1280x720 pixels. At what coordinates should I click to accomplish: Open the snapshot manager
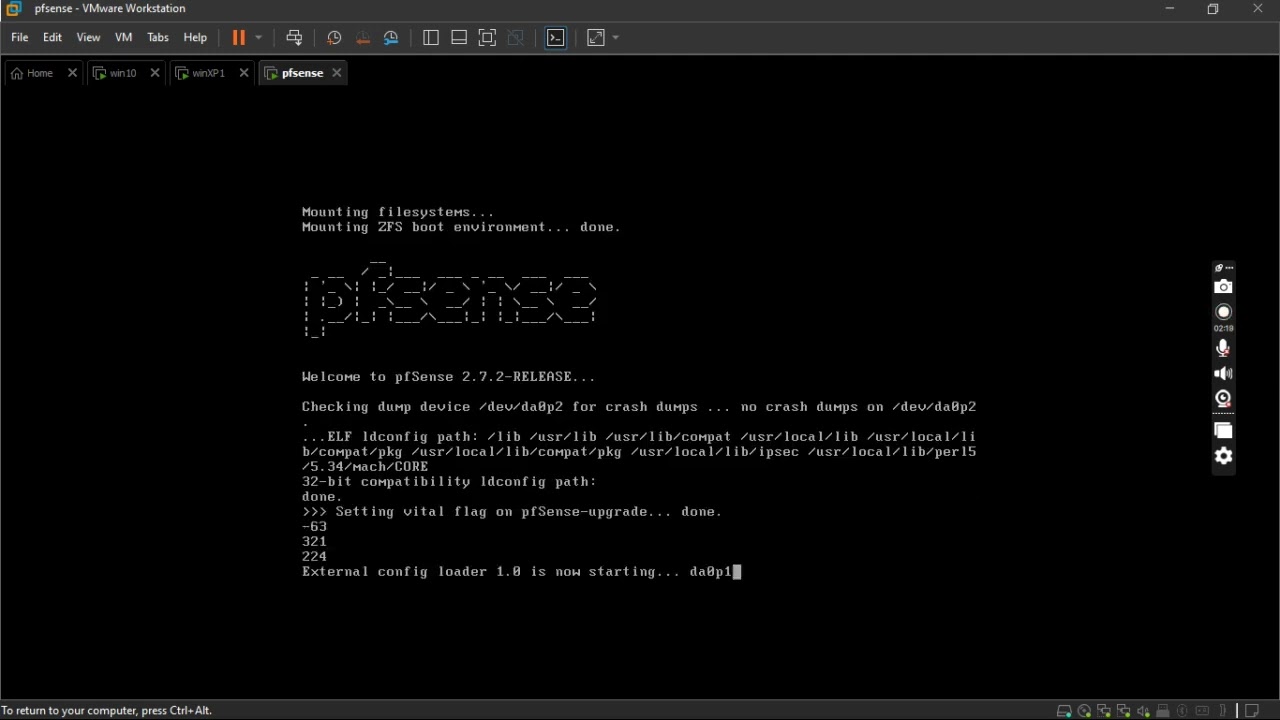tap(392, 38)
